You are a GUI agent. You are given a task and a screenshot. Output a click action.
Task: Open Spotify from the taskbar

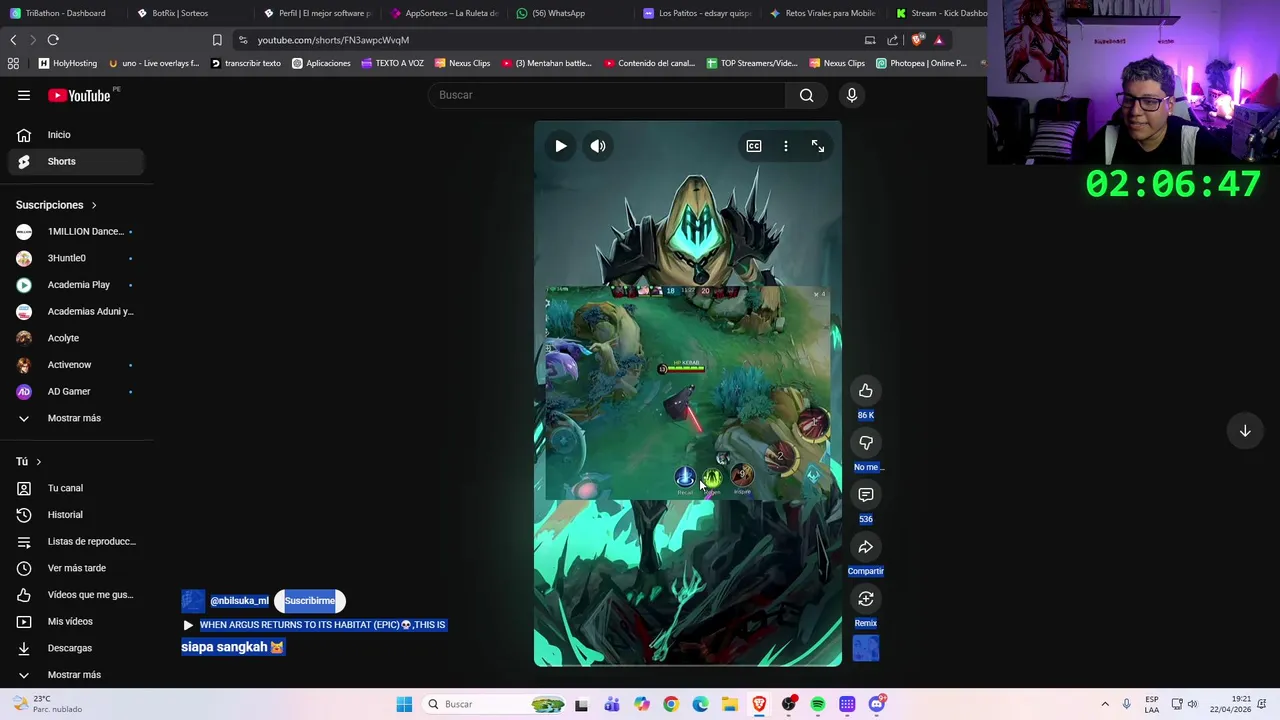[818, 704]
